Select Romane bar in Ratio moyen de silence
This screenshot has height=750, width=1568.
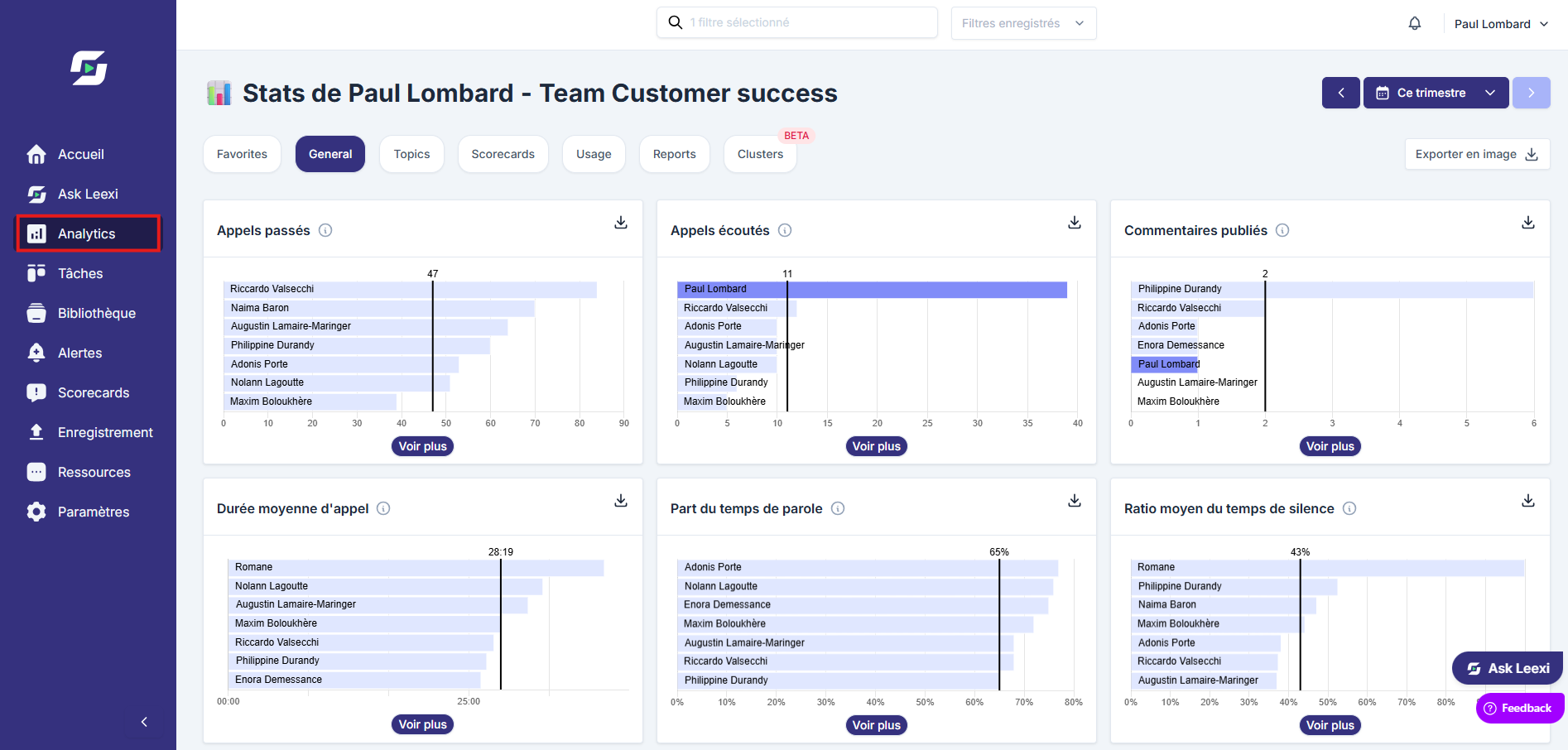coord(1327,567)
